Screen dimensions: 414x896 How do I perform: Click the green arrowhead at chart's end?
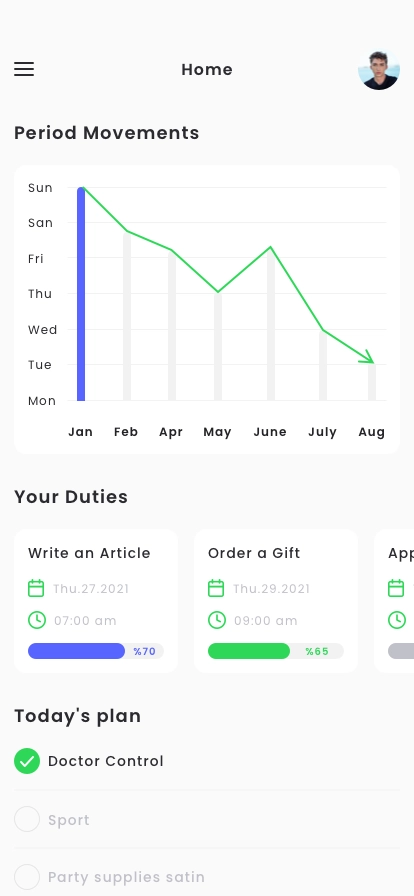tap(367, 357)
